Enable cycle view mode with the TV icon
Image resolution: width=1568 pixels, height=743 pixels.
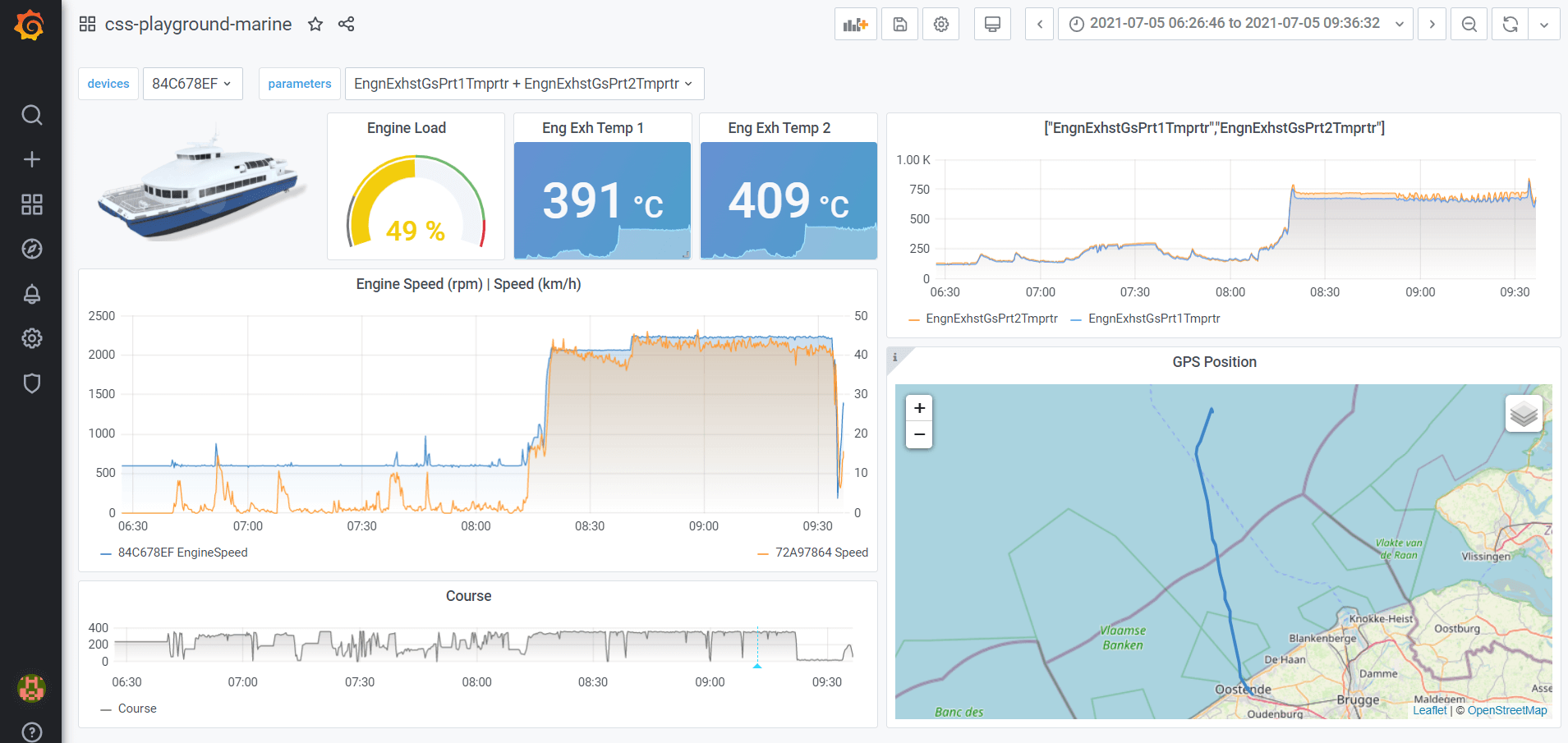pos(992,24)
